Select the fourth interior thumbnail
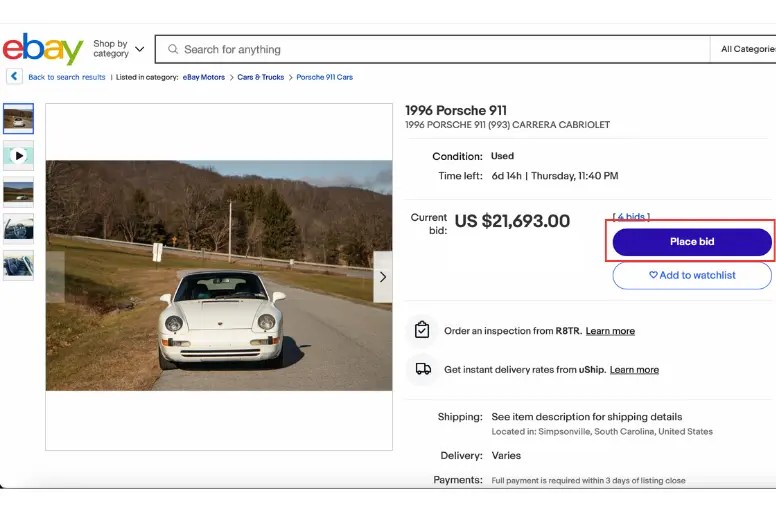Screen dimensions: 776x512 coord(18,229)
